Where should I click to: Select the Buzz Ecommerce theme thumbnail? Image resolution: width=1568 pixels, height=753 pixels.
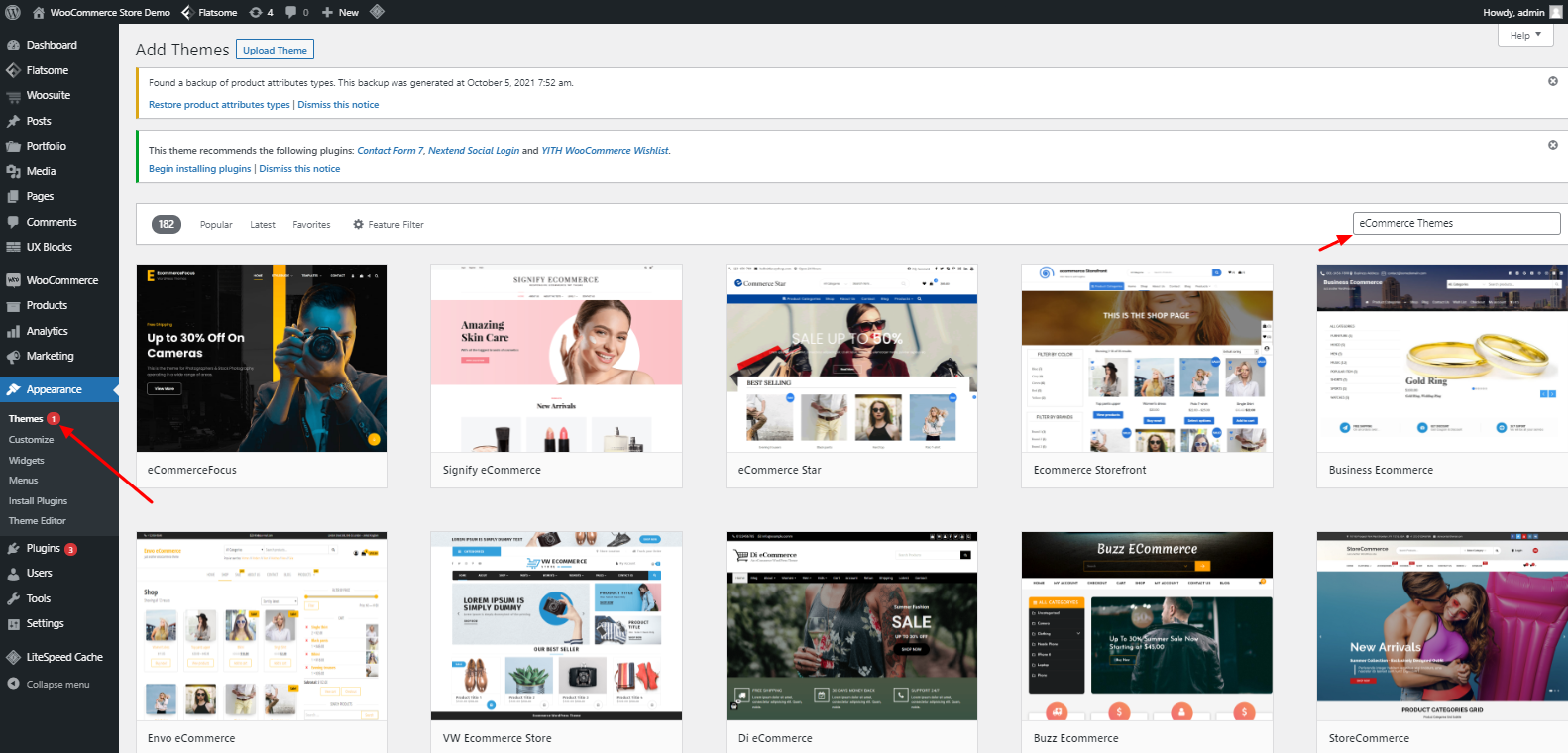point(1147,626)
